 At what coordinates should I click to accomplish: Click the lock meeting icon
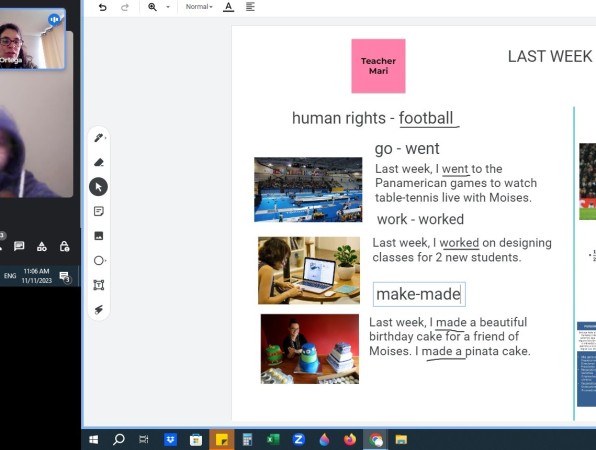click(x=65, y=246)
